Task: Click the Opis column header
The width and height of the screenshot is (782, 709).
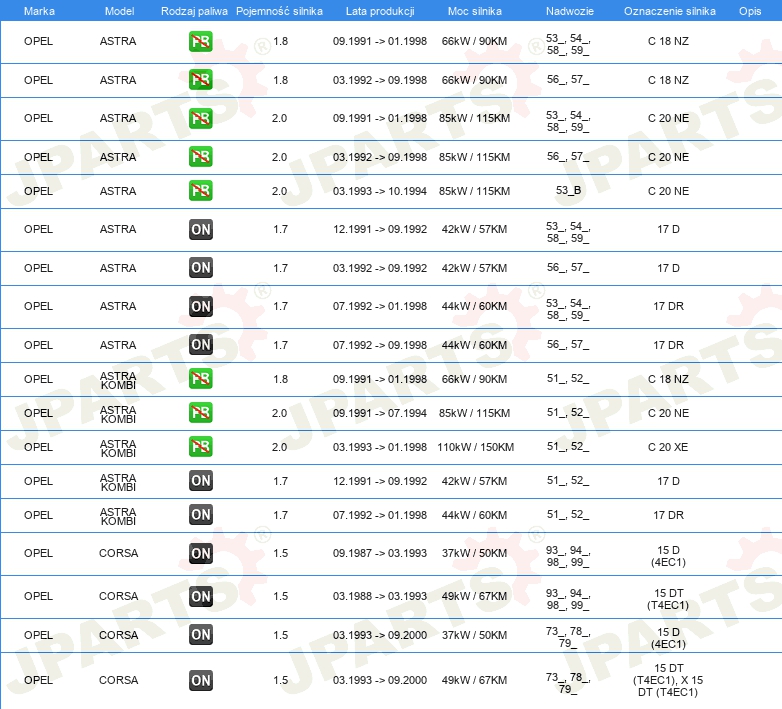Action: click(x=750, y=11)
